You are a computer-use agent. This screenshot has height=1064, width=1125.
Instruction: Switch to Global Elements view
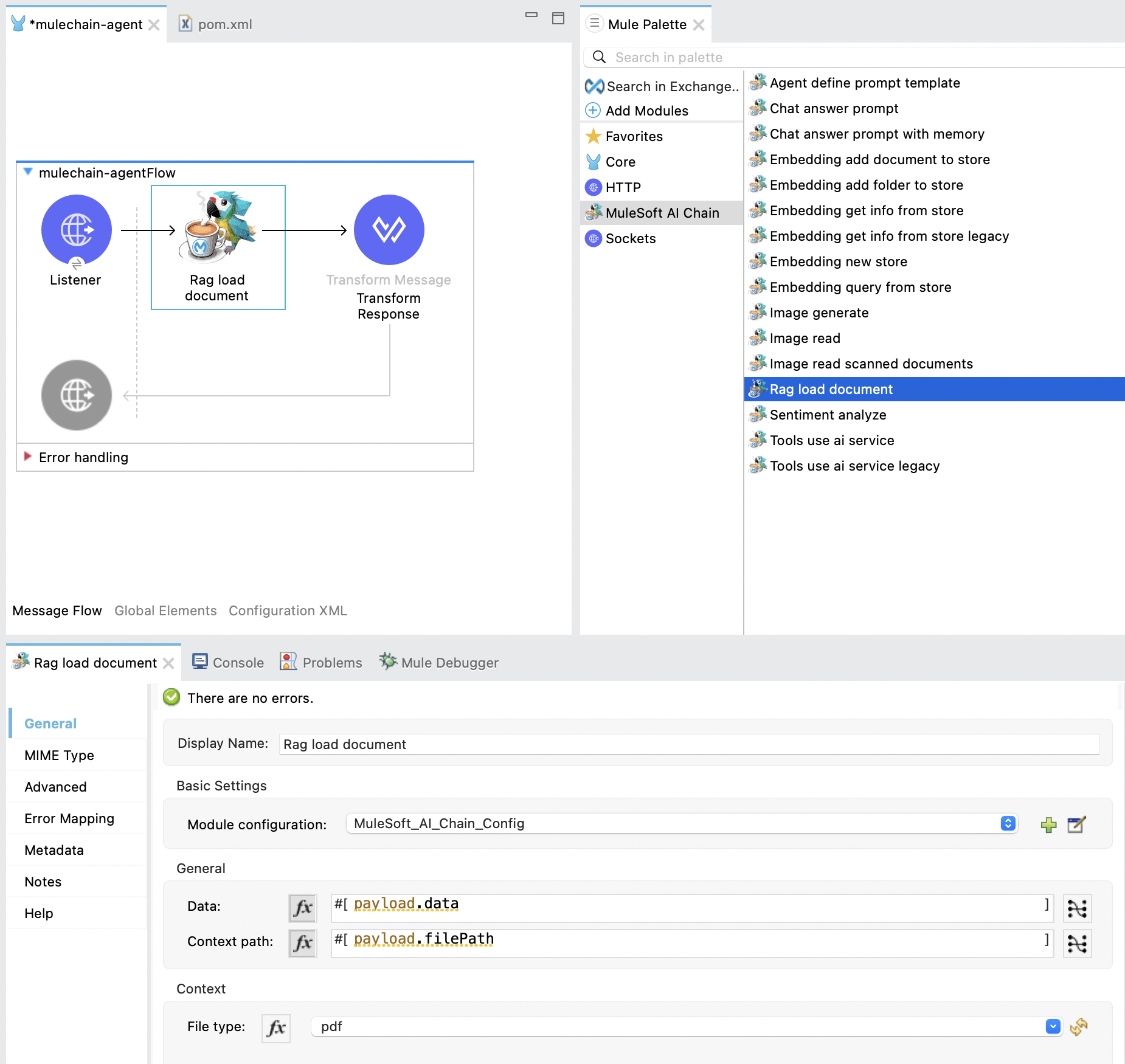point(165,610)
